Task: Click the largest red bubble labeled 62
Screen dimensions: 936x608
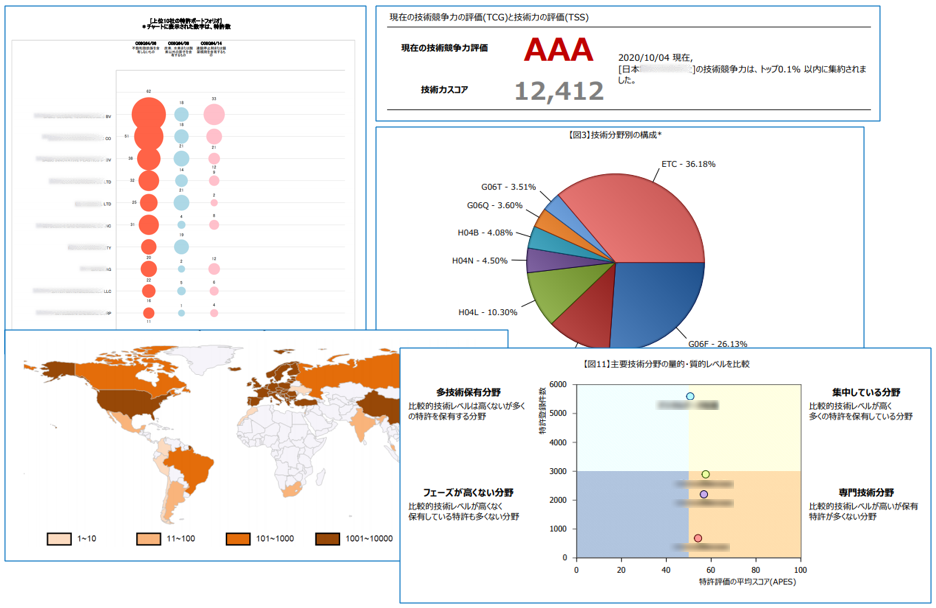Action: coord(148,116)
